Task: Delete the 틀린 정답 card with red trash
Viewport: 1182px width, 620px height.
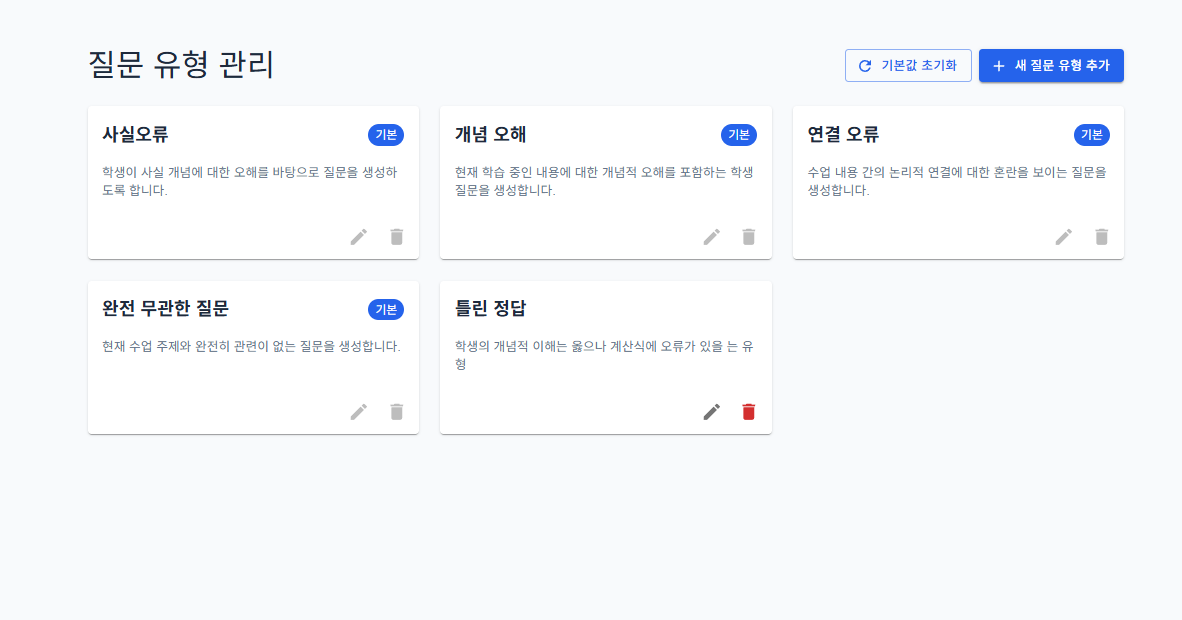Action: click(x=749, y=412)
